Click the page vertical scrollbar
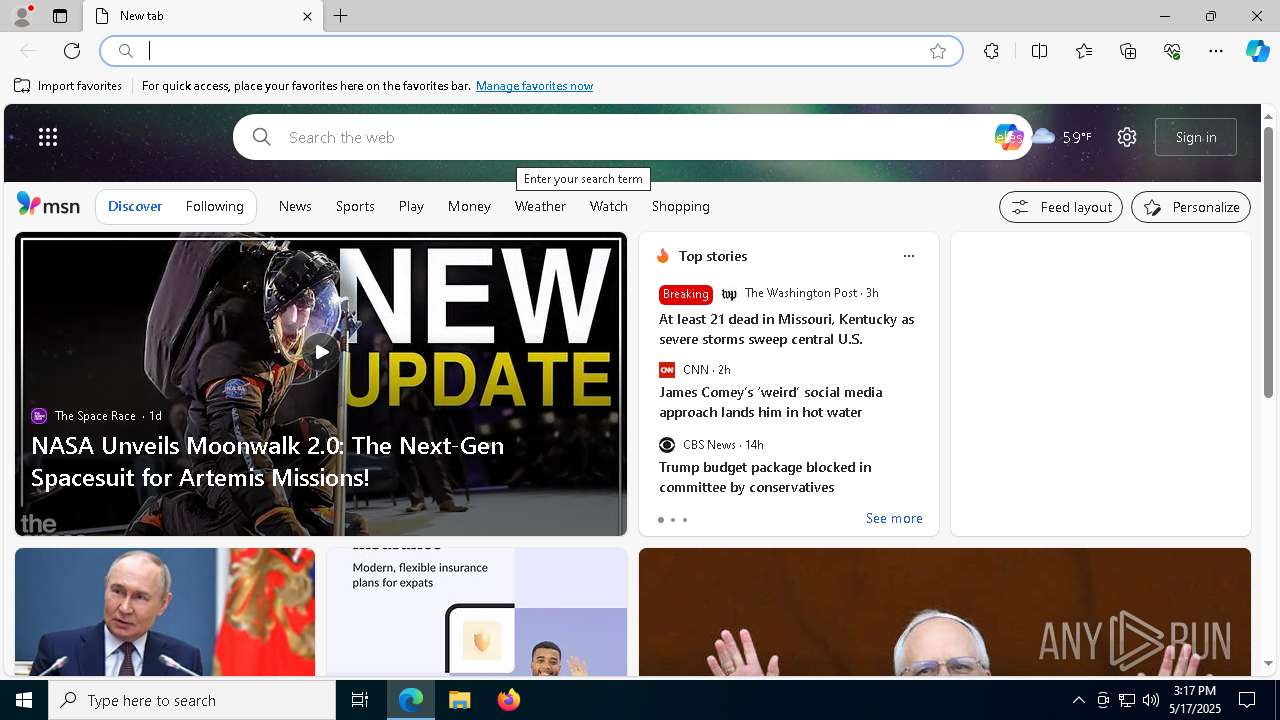 click(1268, 262)
